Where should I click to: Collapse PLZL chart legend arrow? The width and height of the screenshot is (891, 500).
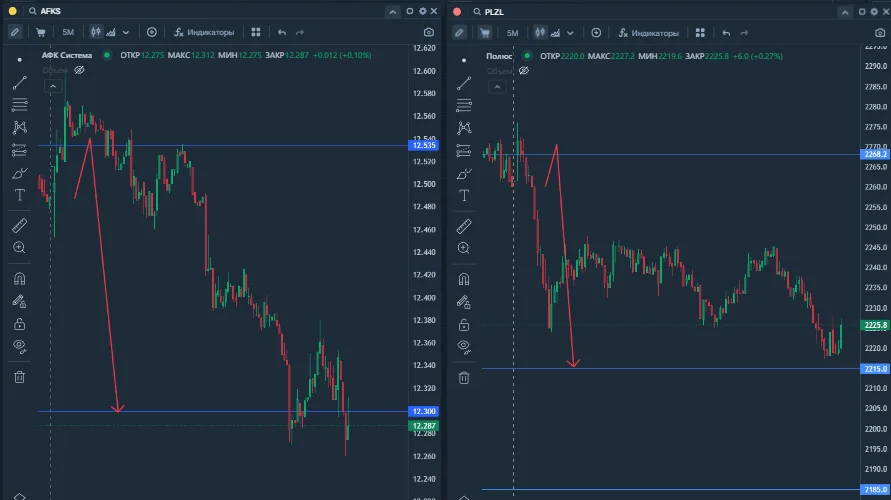497,87
